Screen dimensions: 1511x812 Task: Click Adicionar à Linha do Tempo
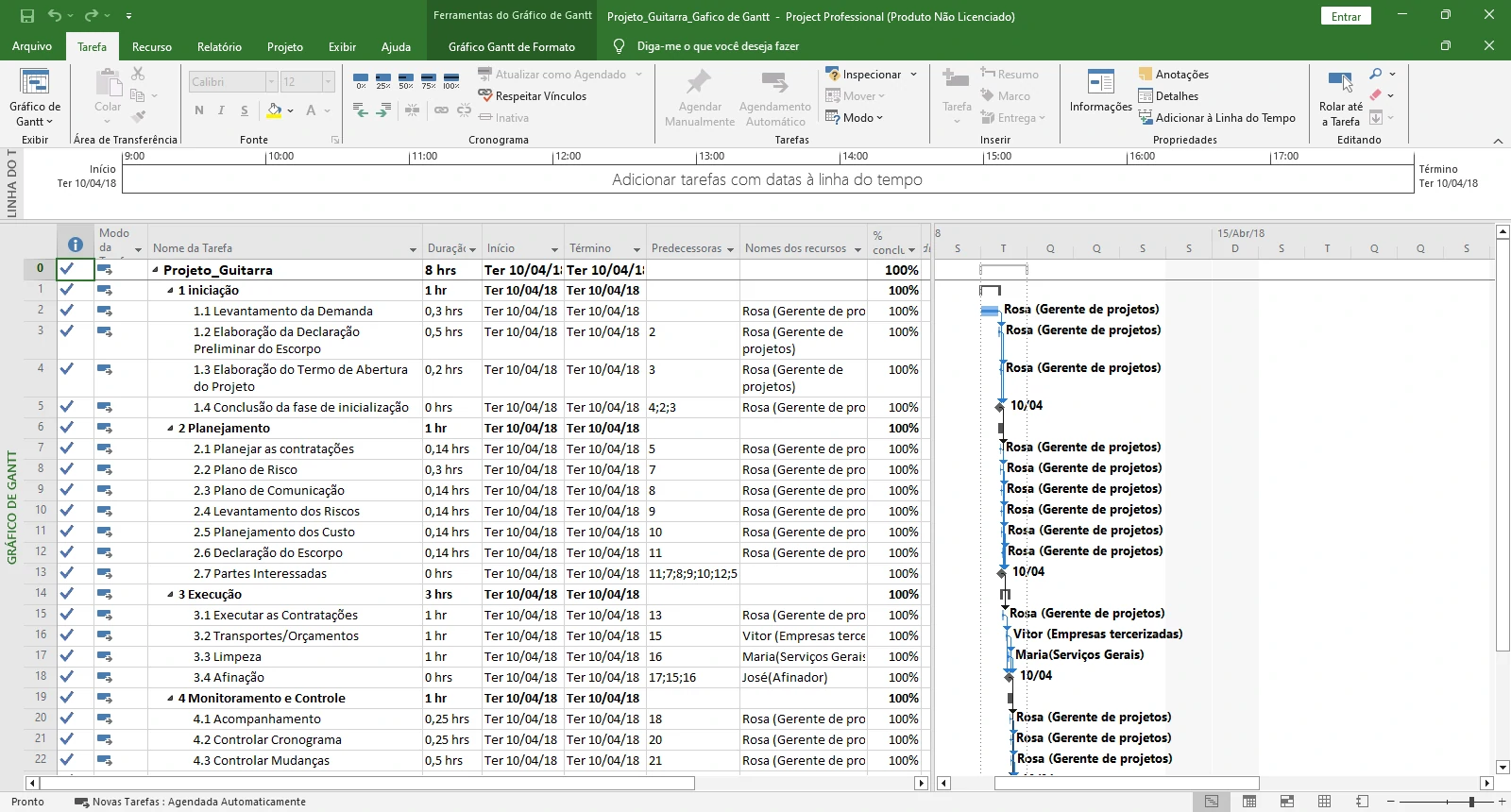tap(1217, 118)
